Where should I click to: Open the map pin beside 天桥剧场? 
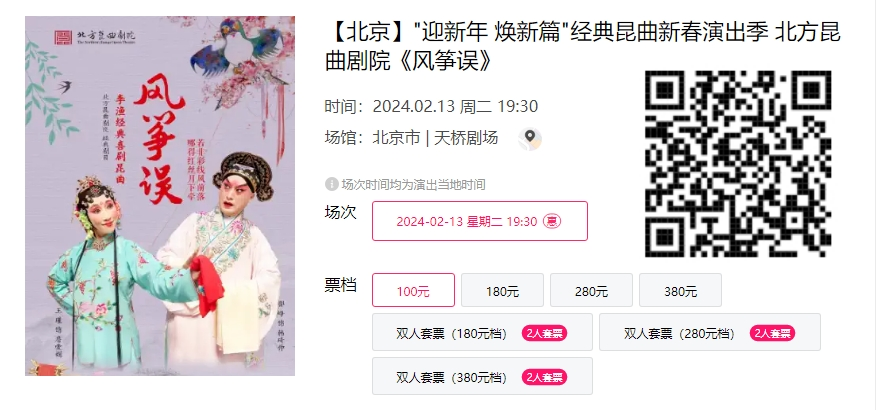529,139
